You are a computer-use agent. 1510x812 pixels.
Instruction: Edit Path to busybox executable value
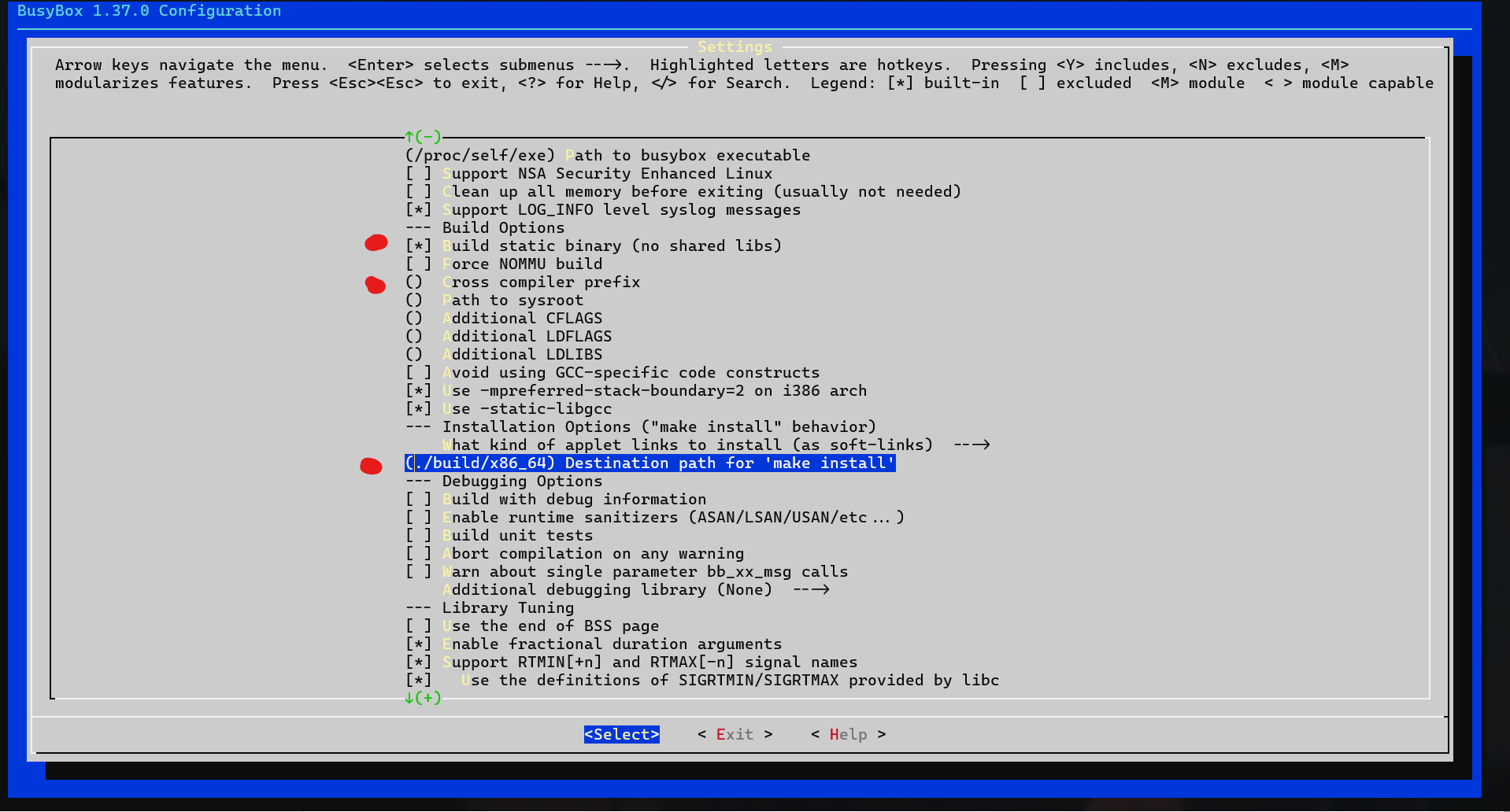607,156
